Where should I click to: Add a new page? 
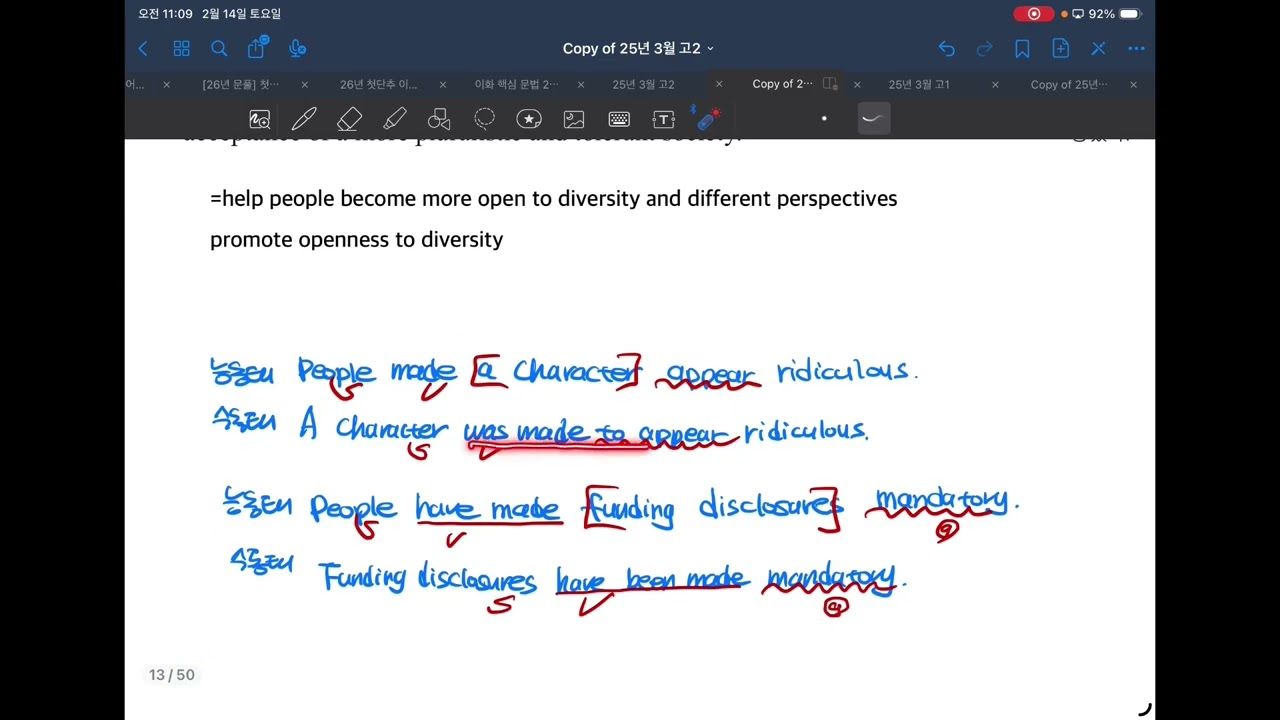pyautogui.click(x=1060, y=48)
